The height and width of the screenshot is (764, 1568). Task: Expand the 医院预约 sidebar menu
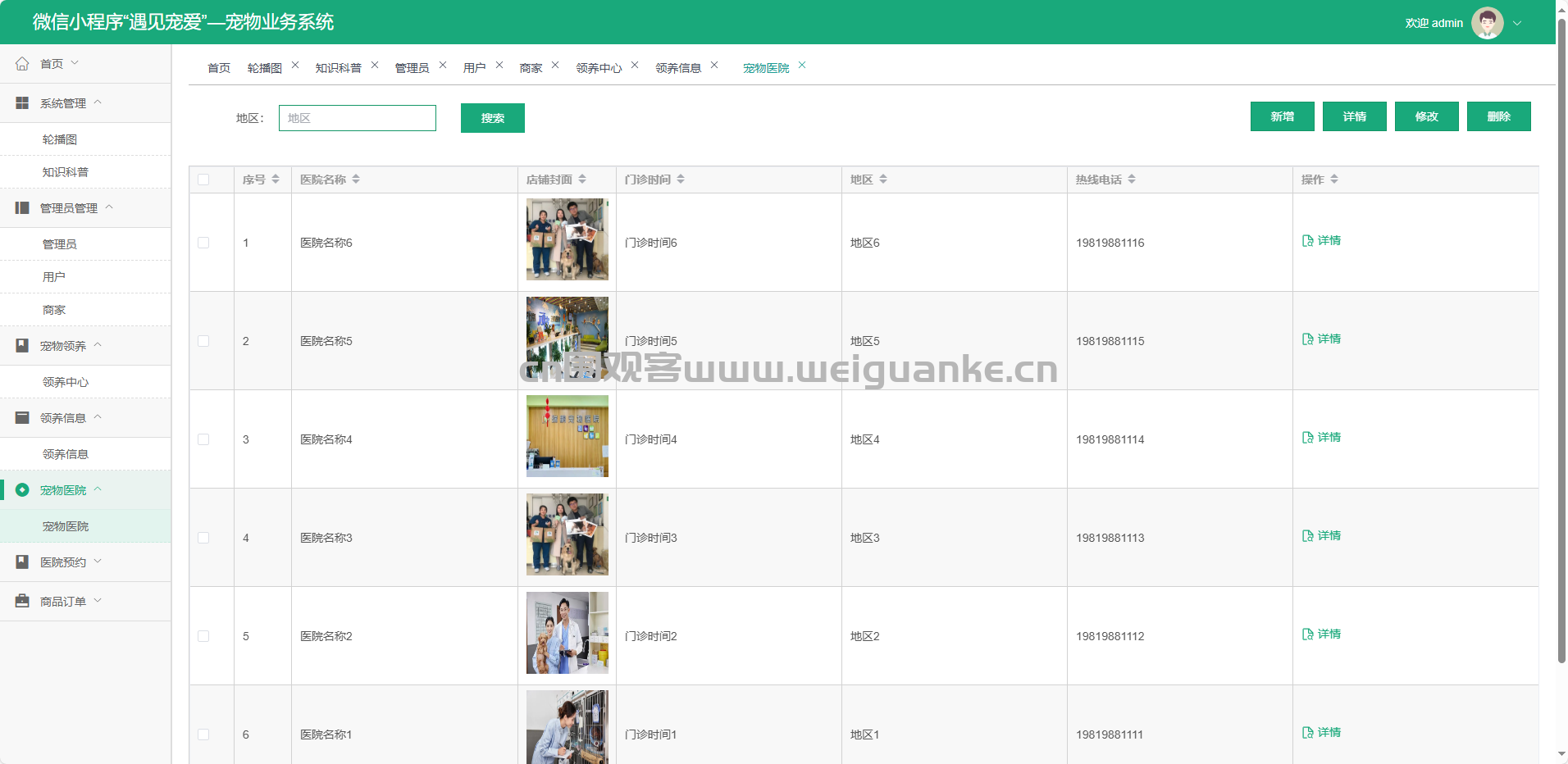tap(63, 562)
